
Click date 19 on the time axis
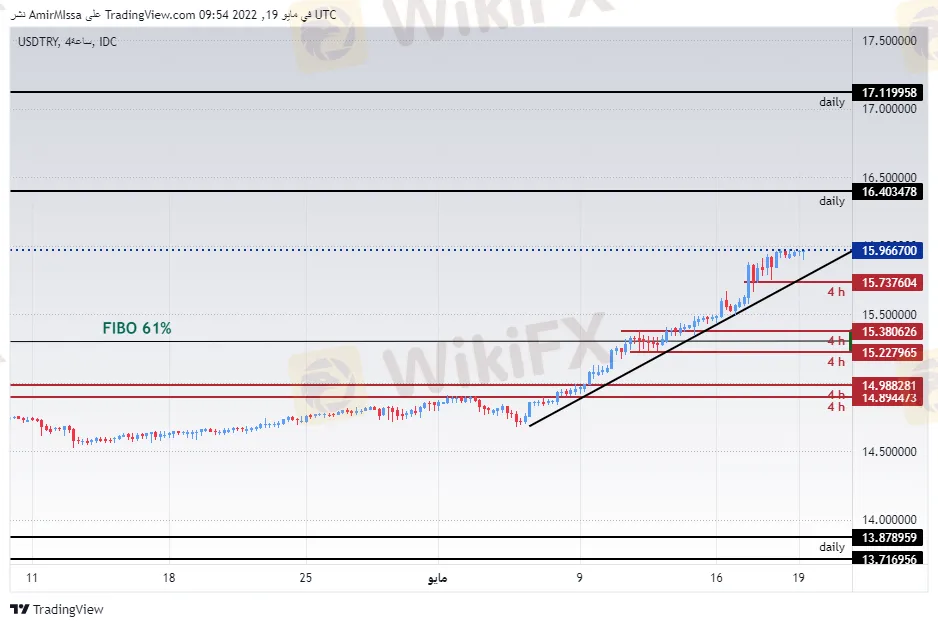coord(799,577)
